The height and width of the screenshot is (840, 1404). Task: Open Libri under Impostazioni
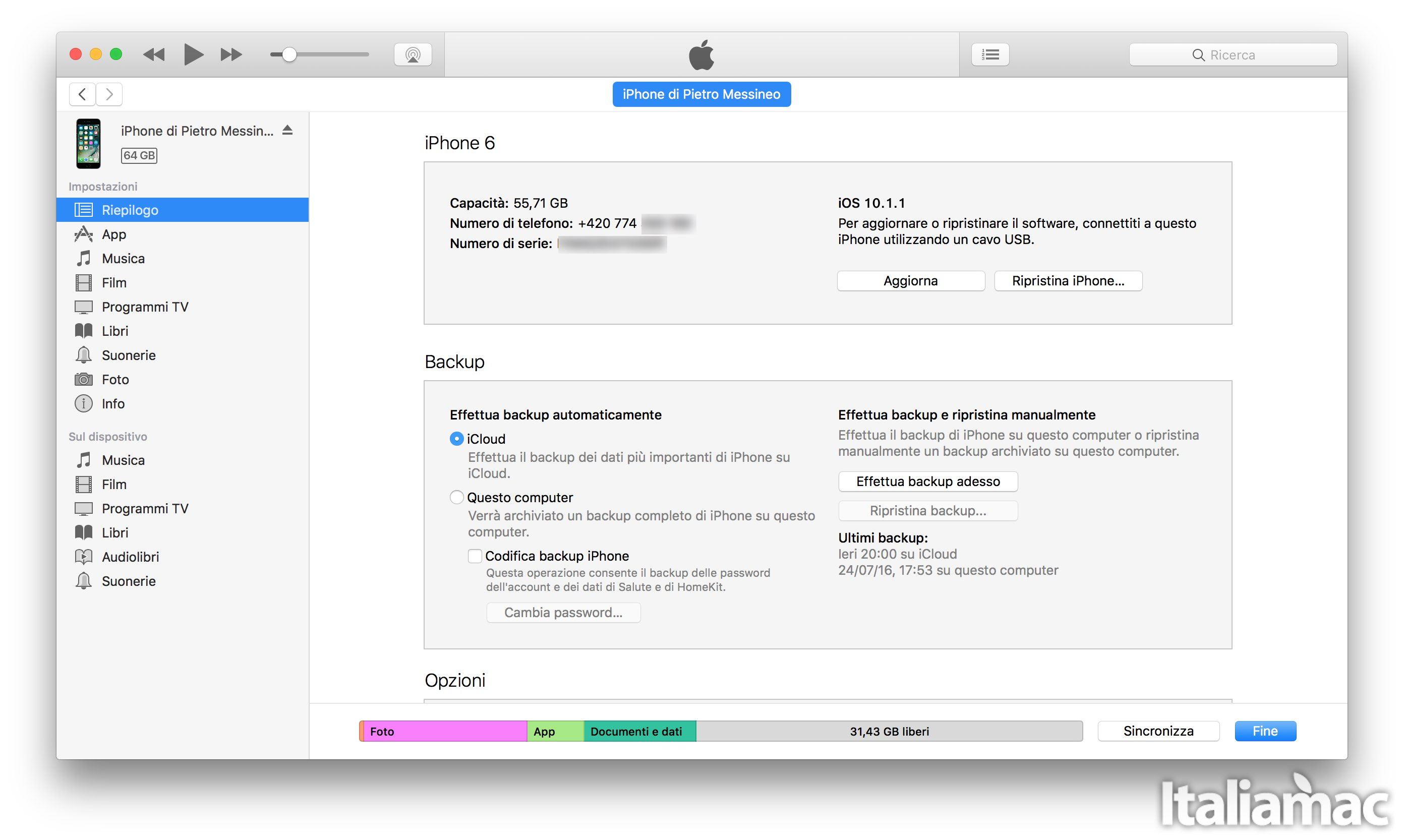coord(182,331)
